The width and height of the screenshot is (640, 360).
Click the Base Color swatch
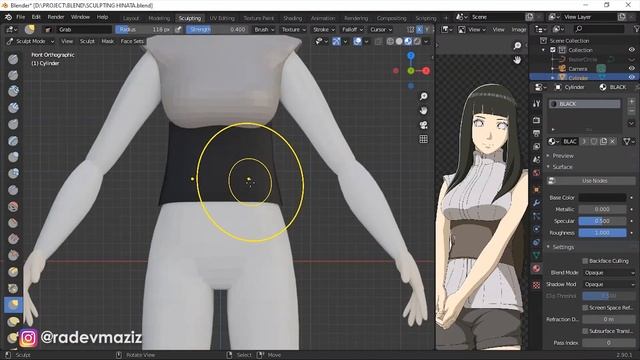point(602,198)
